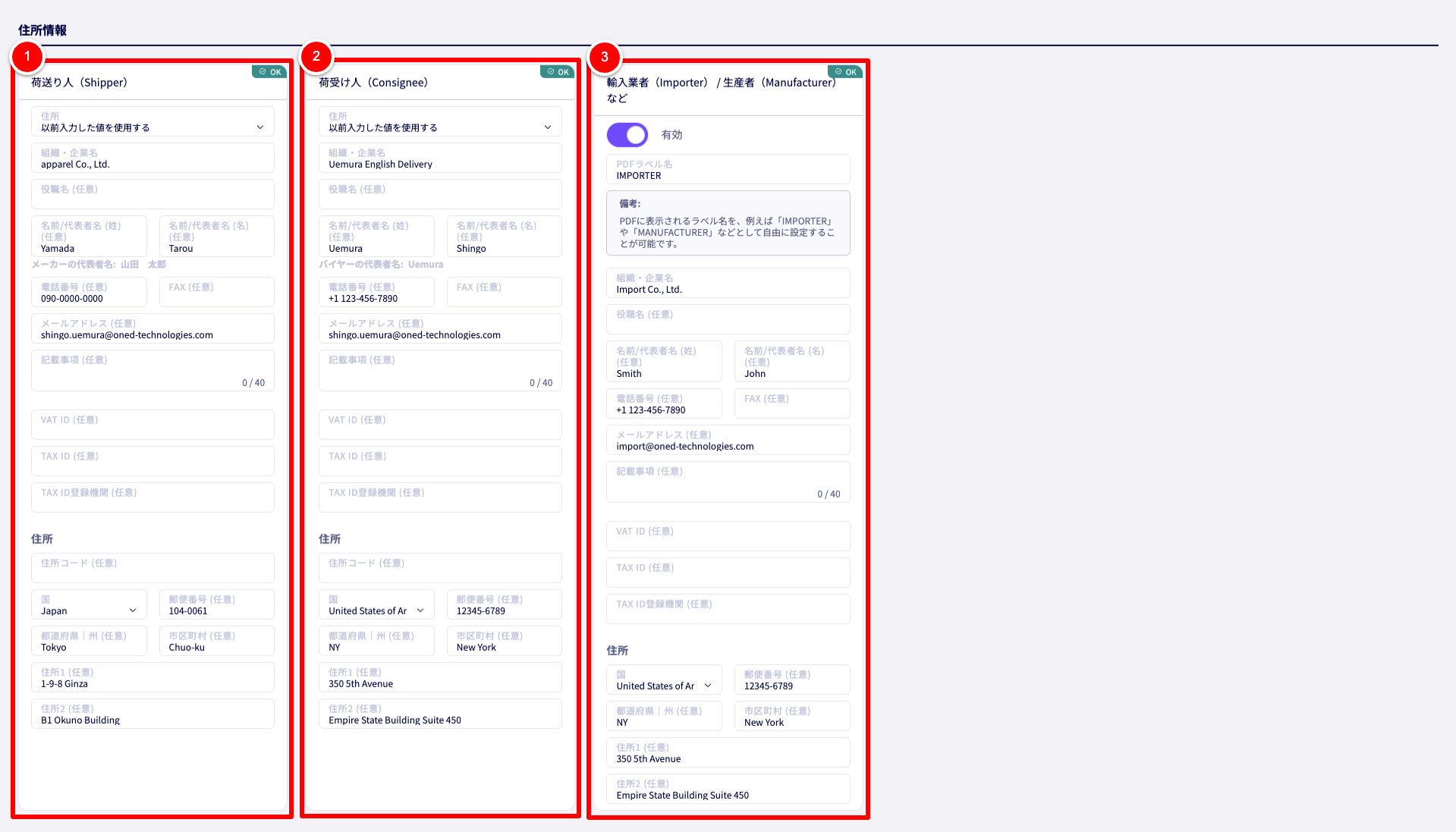The width and height of the screenshot is (1456, 832).
Task: Click the PDF label name field with IMPORTER
Action: [728, 170]
